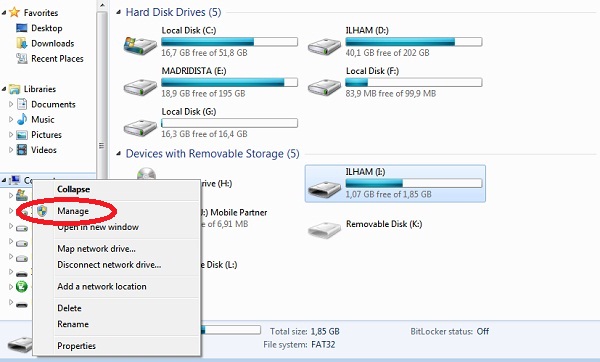This screenshot has height=362, width=600.
Task: Click ILHAM (D:) usage bar
Action: coord(414,42)
